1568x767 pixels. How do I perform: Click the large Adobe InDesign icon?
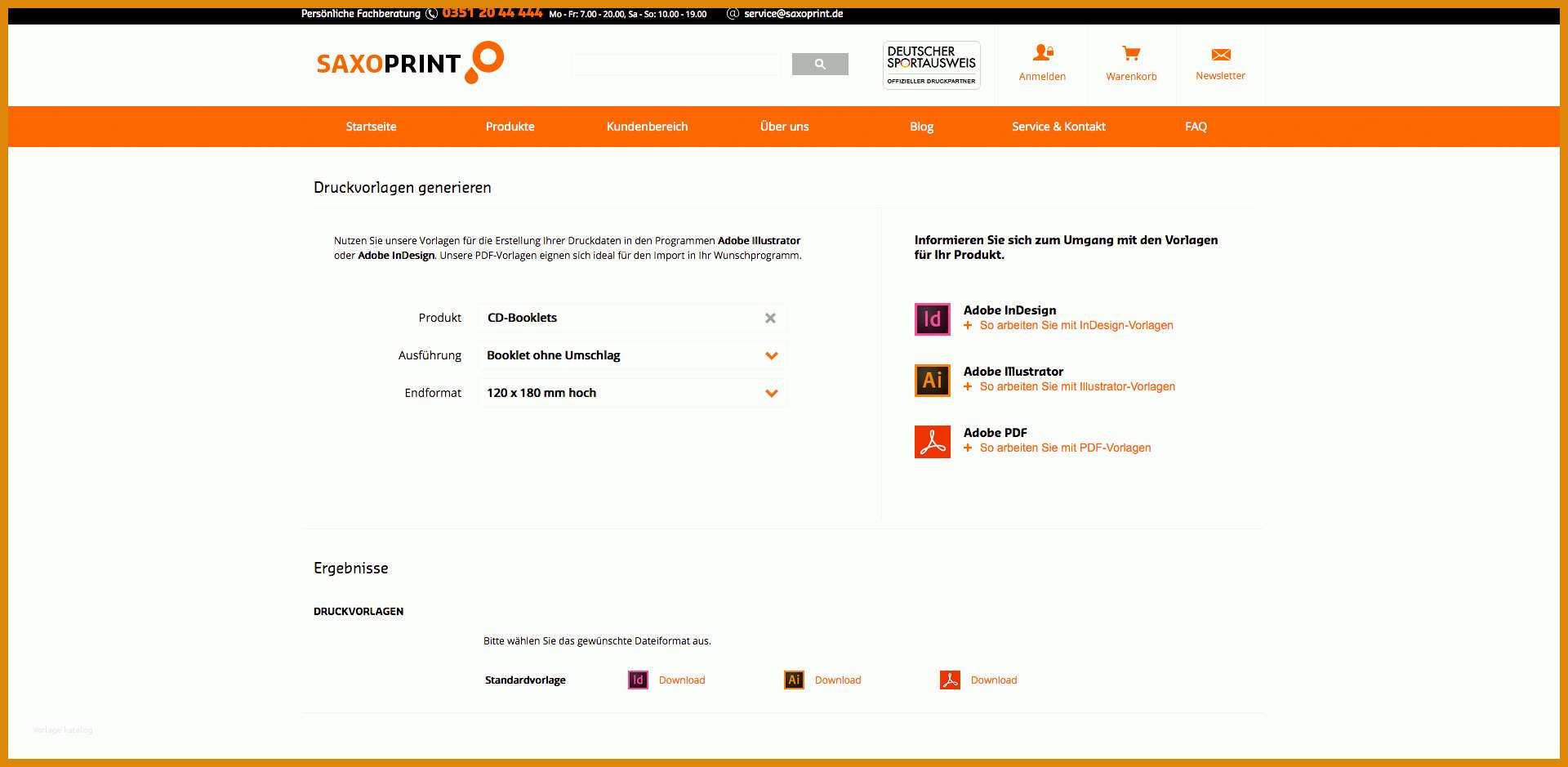coord(932,319)
